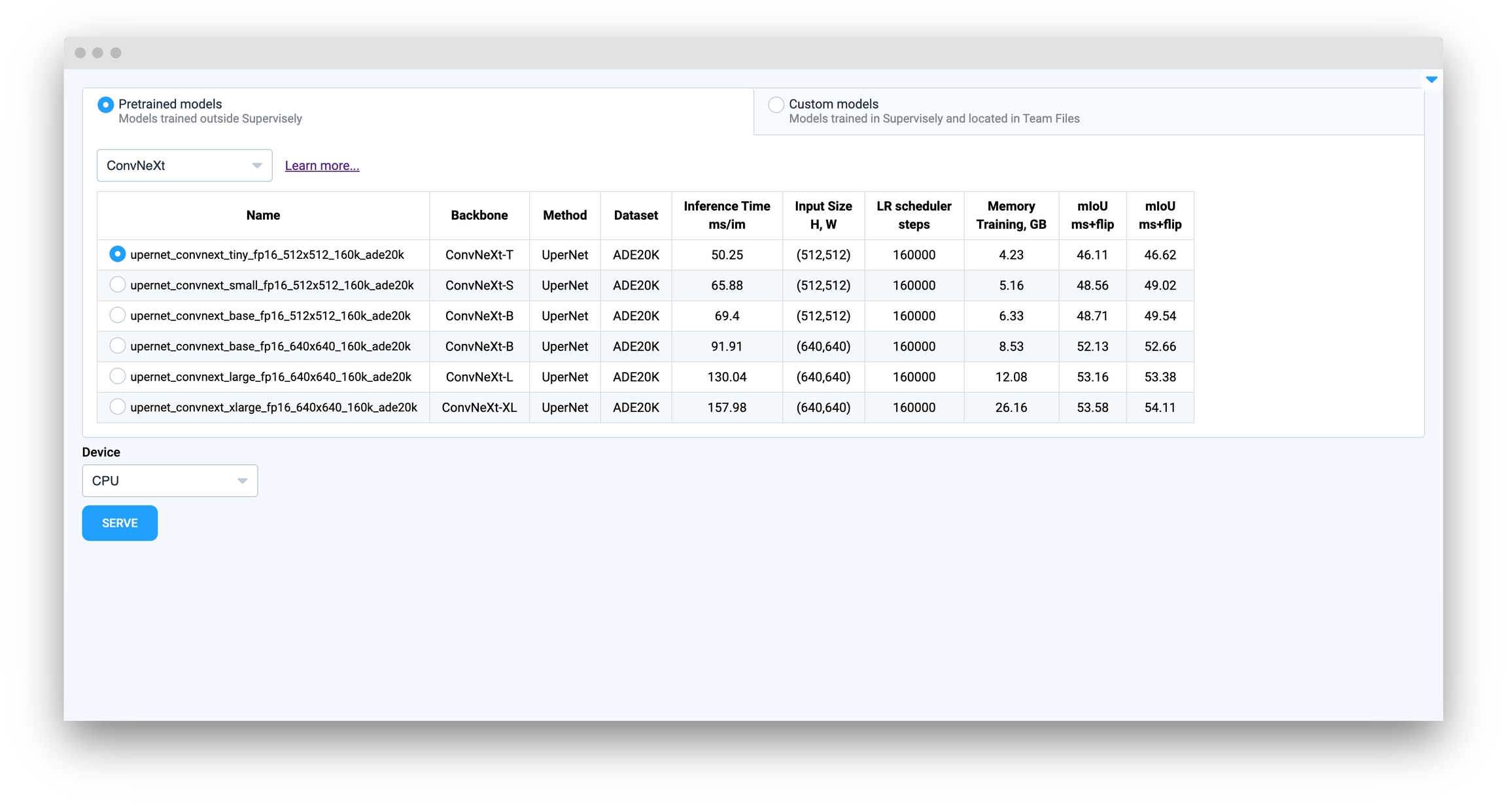Image resolution: width=1507 pixels, height=812 pixels.
Task: Select upernet_convnext_xlarge_fp16_640x640 model radio
Action: (117, 407)
